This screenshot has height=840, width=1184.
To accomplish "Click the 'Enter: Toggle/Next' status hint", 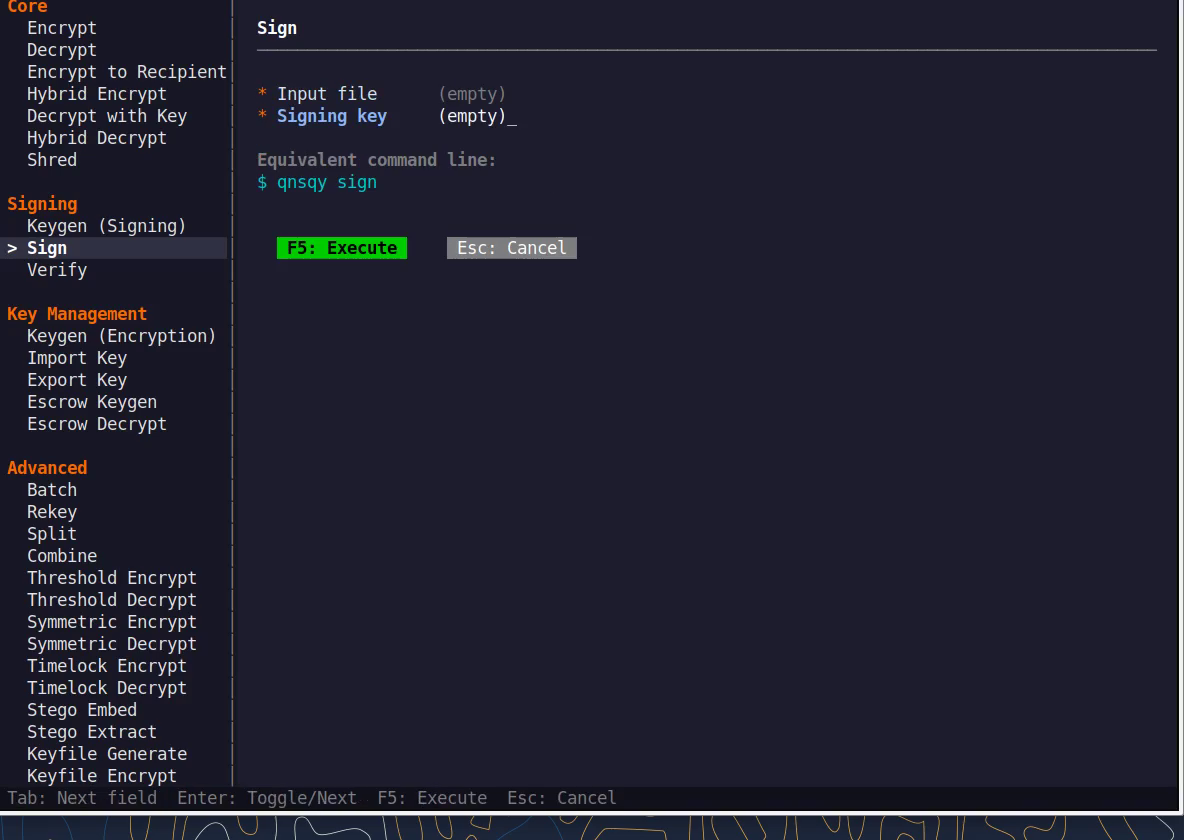I will tap(267, 798).
